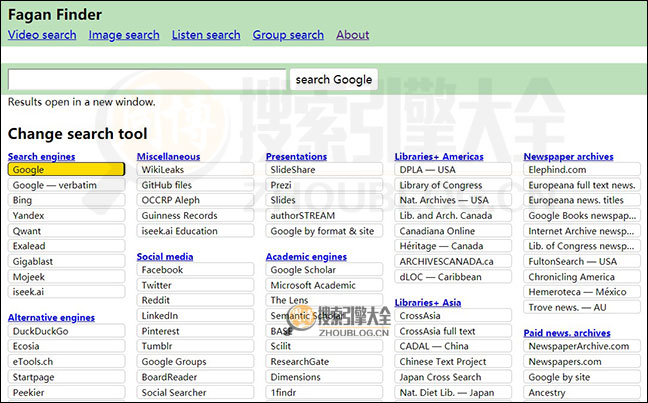
Task: Open the Listen search link
Action: click(x=206, y=35)
